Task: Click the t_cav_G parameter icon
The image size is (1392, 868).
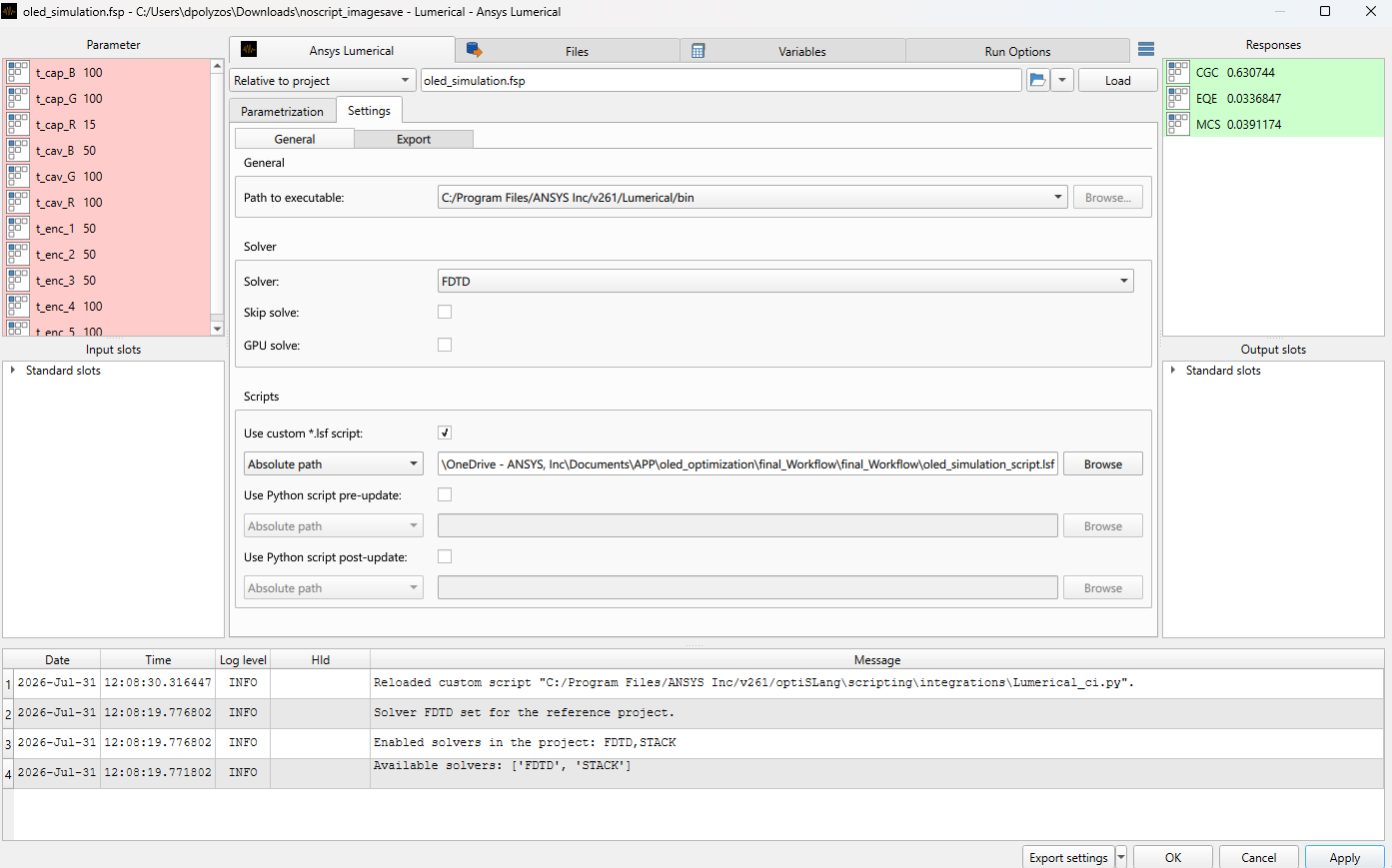Action: [18, 176]
